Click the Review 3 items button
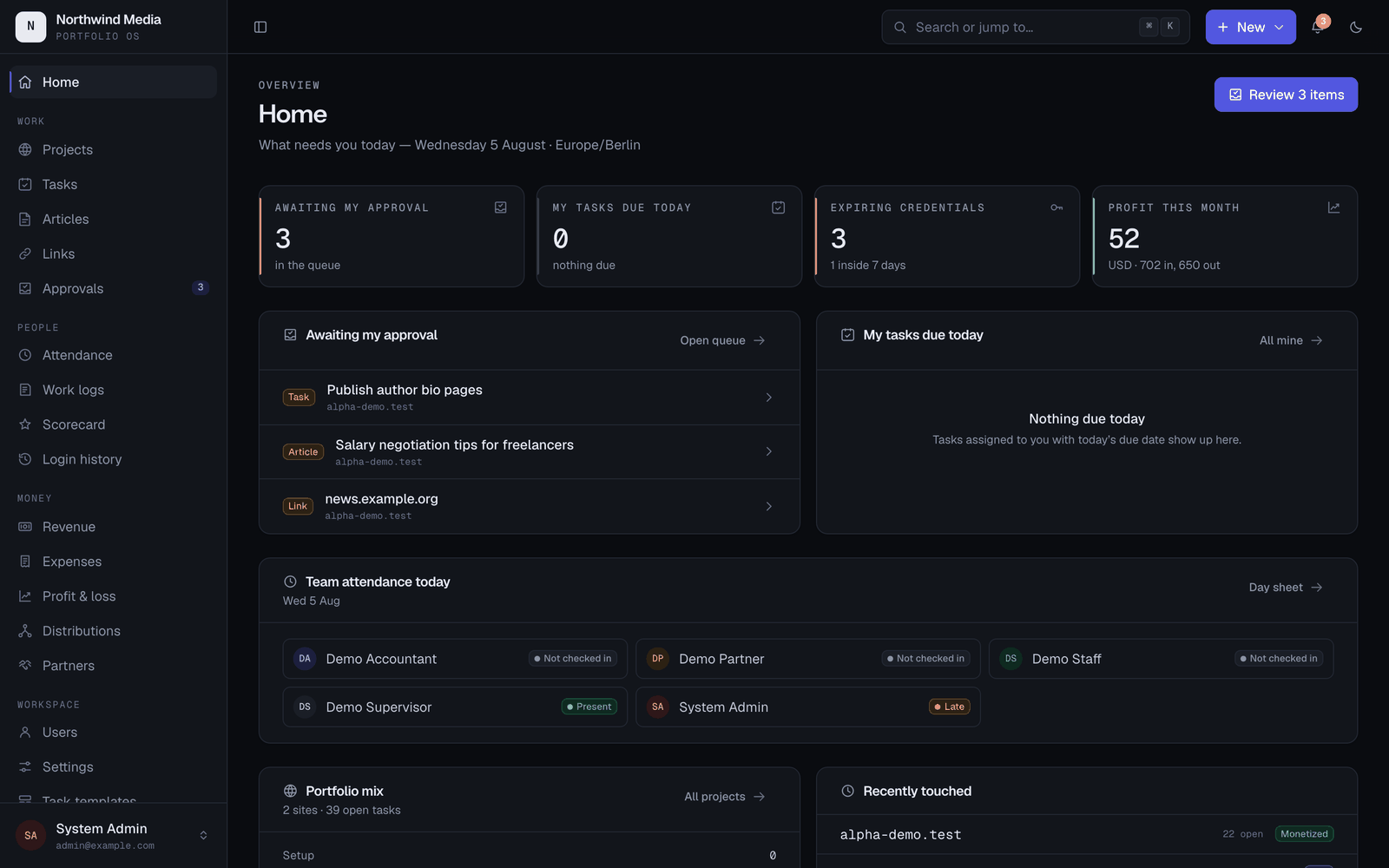The image size is (1389, 868). pos(1286,95)
